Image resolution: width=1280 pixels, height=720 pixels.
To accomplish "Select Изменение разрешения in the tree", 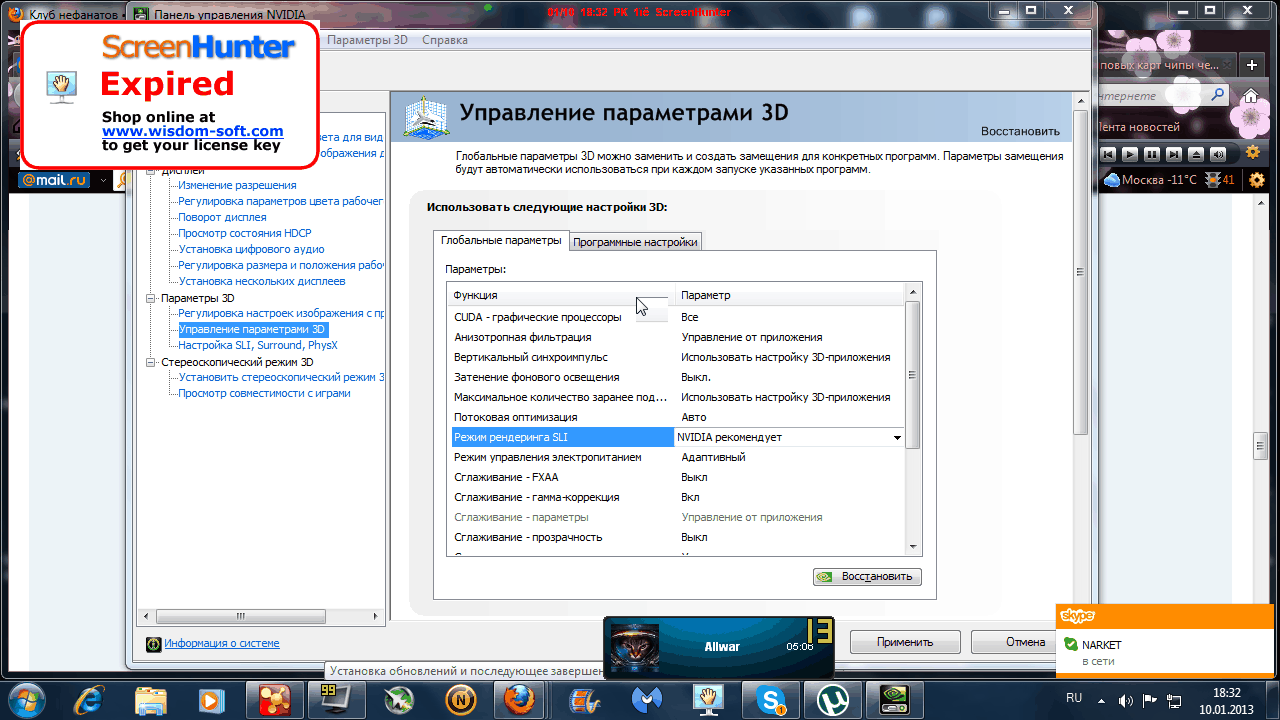I will 237,185.
